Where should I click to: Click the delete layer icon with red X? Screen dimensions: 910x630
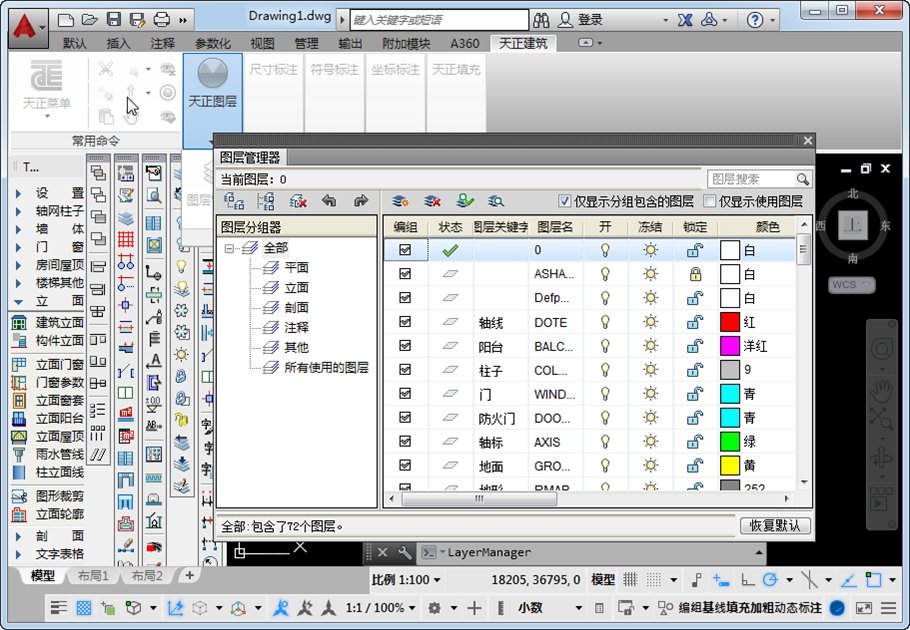(432, 201)
